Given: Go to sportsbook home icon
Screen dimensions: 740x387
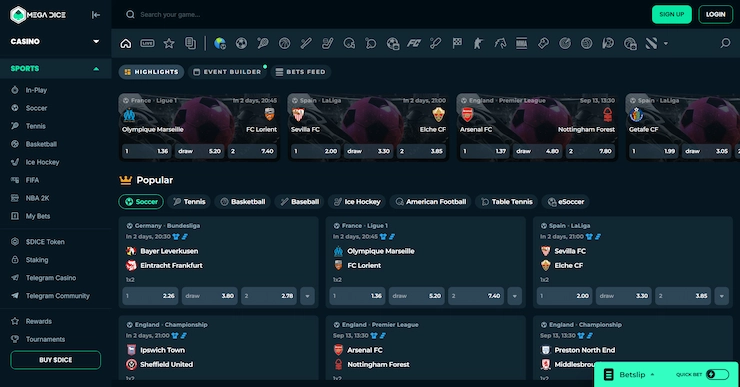Looking at the screenshot, I should coord(126,43).
